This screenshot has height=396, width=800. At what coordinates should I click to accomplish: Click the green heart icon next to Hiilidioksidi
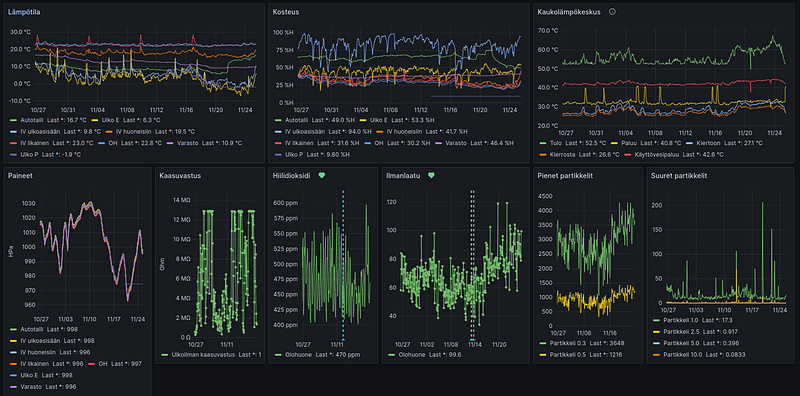[321, 176]
